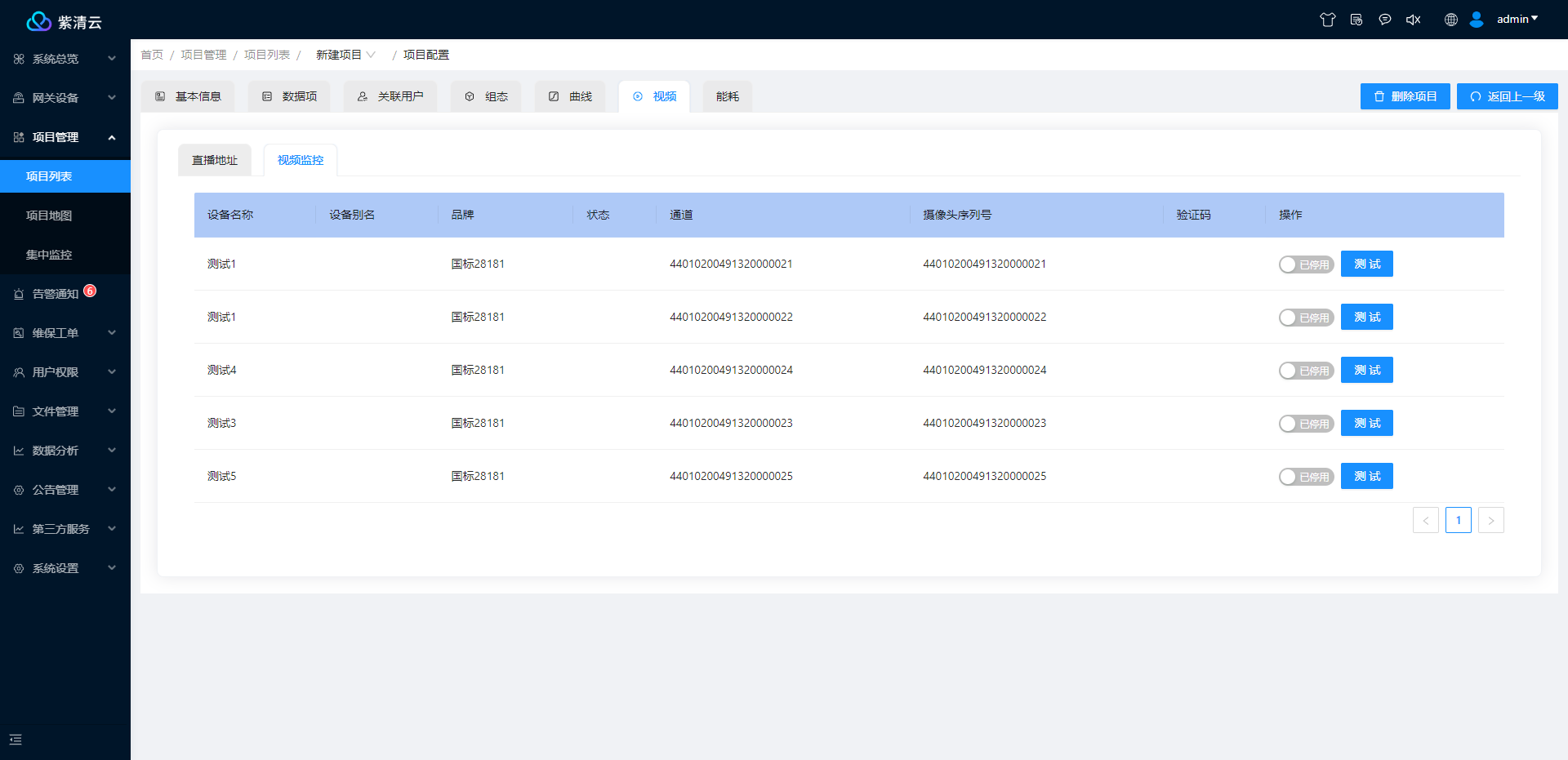This screenshot has height=760, width=1568.
Task: Open 项目管理 breadcrumb link
Action: [x=203, y=55]
